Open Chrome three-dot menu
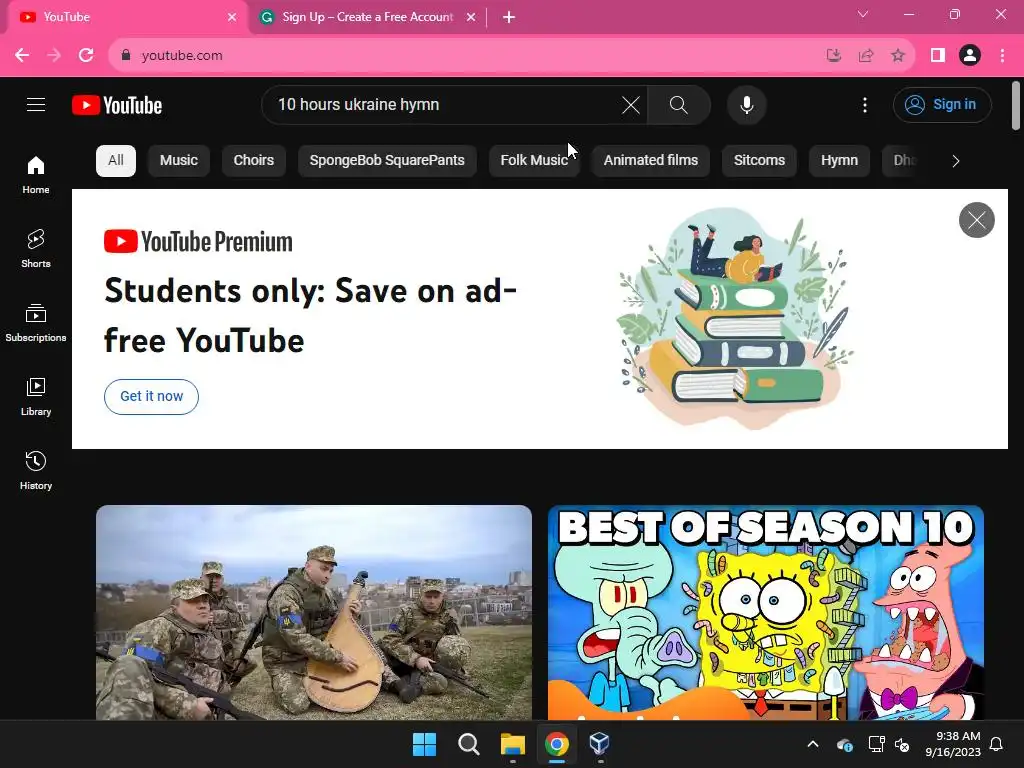This screenshot has height=768, width=1024. coord(1002,56)
